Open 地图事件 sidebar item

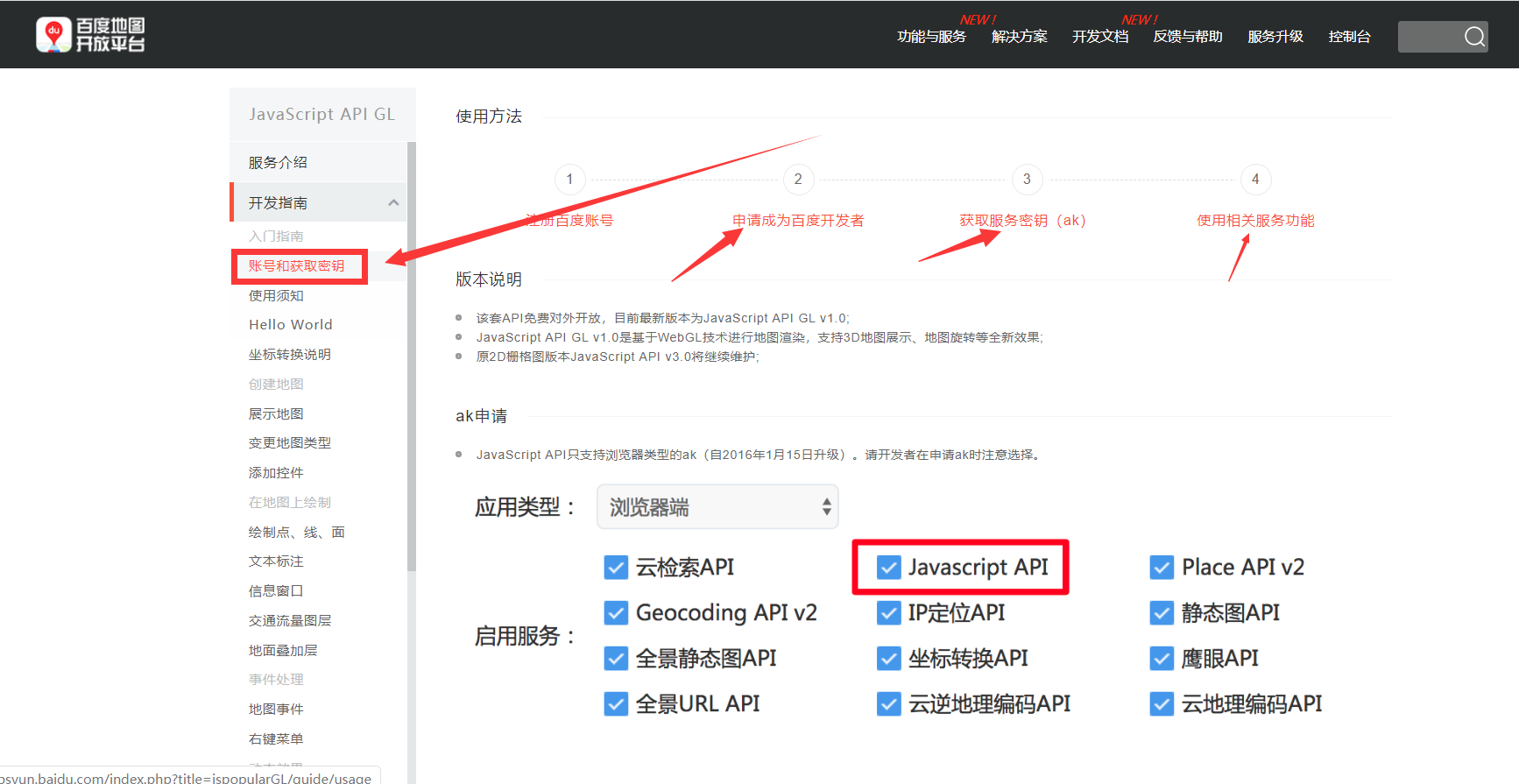click(276, 710)
